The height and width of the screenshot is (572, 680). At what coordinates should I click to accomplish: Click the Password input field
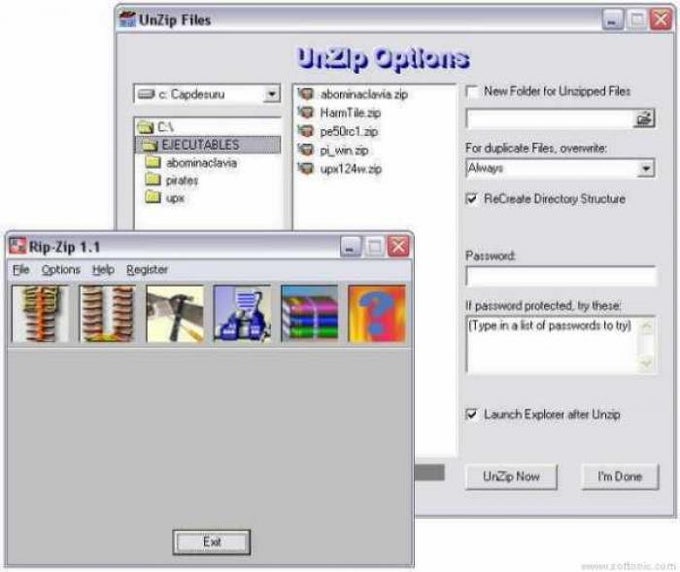[561, 276]
